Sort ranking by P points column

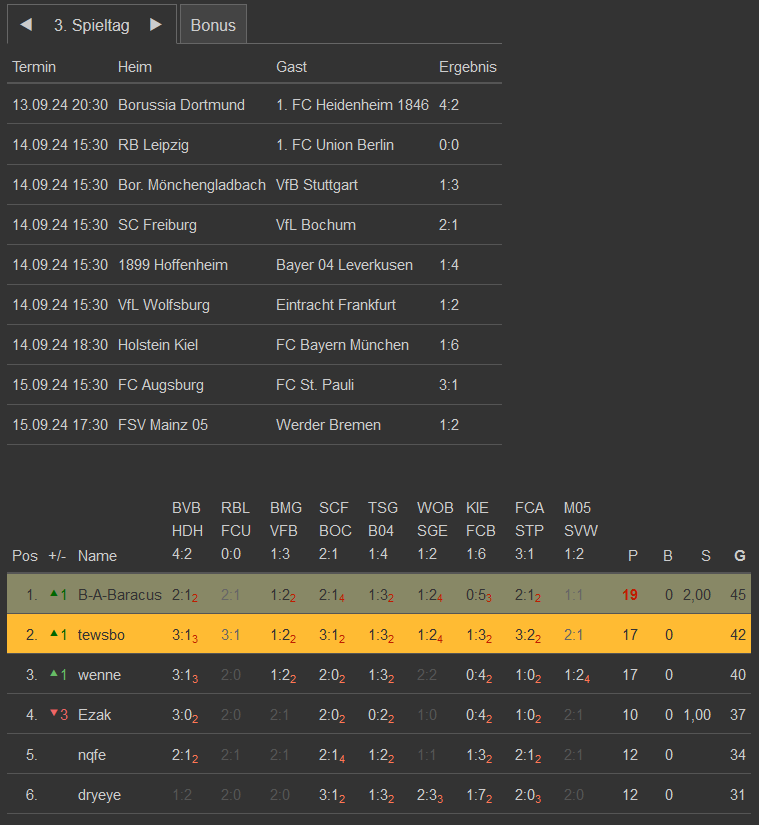[x=632, y=556]
